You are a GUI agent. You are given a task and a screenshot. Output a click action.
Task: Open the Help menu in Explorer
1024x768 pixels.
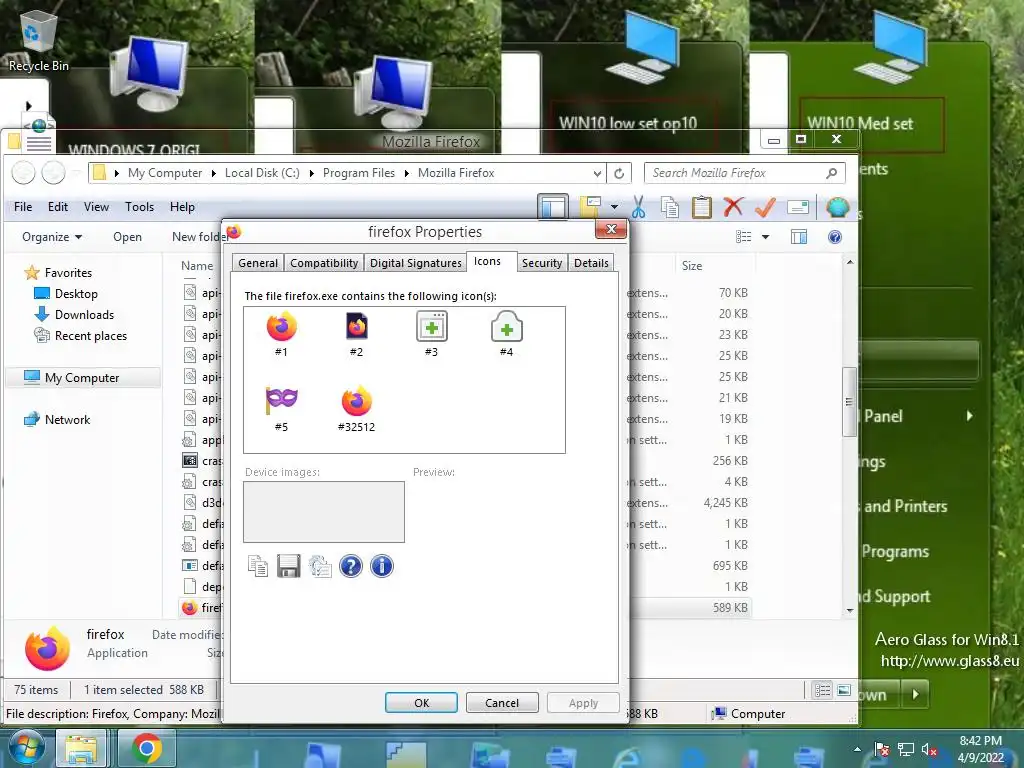pos(182,207)
